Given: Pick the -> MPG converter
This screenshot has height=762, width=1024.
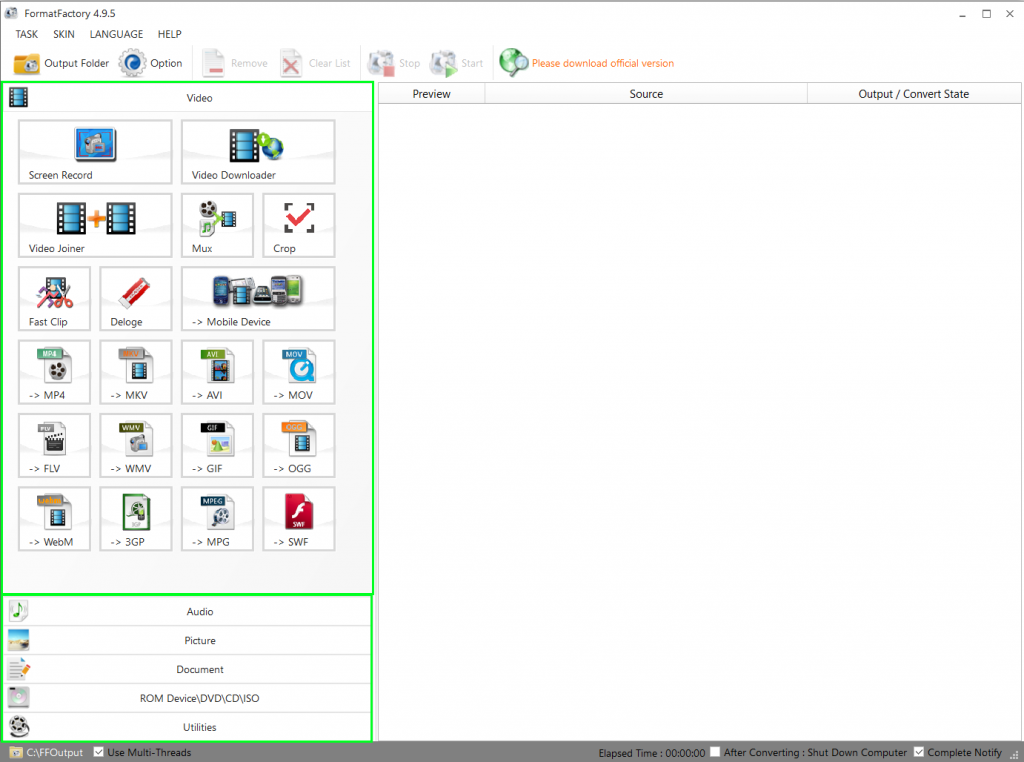Looking at the screenshot, I should tap(217, 519).
